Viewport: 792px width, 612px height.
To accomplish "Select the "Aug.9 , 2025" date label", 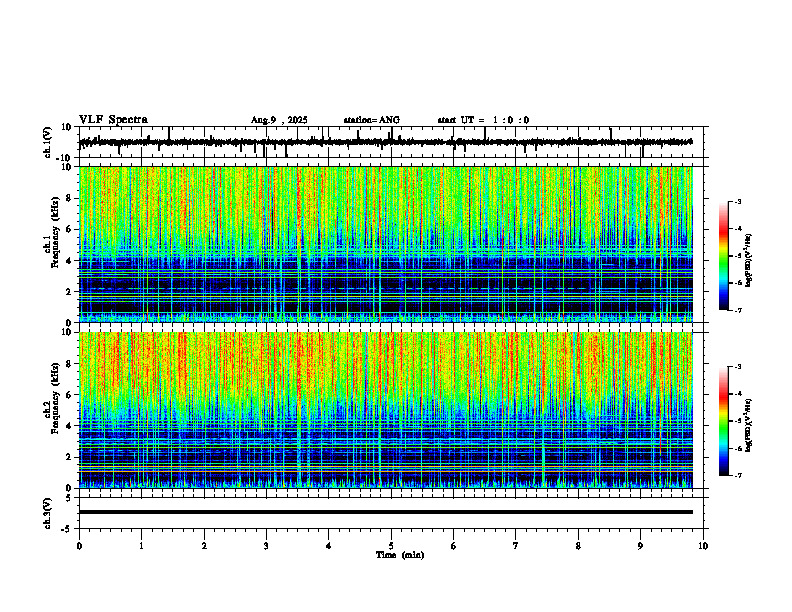I will (x=279, y=120).
